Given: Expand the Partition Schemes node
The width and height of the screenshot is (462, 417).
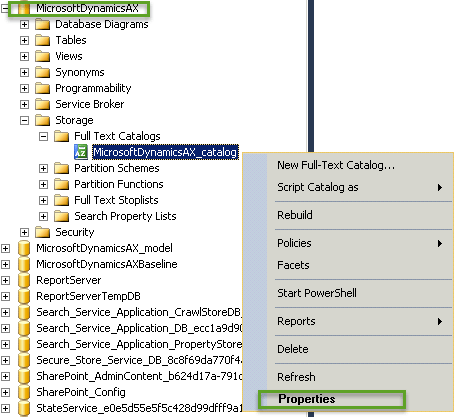Looking at the screenshot, I should (x=43, y=168).
